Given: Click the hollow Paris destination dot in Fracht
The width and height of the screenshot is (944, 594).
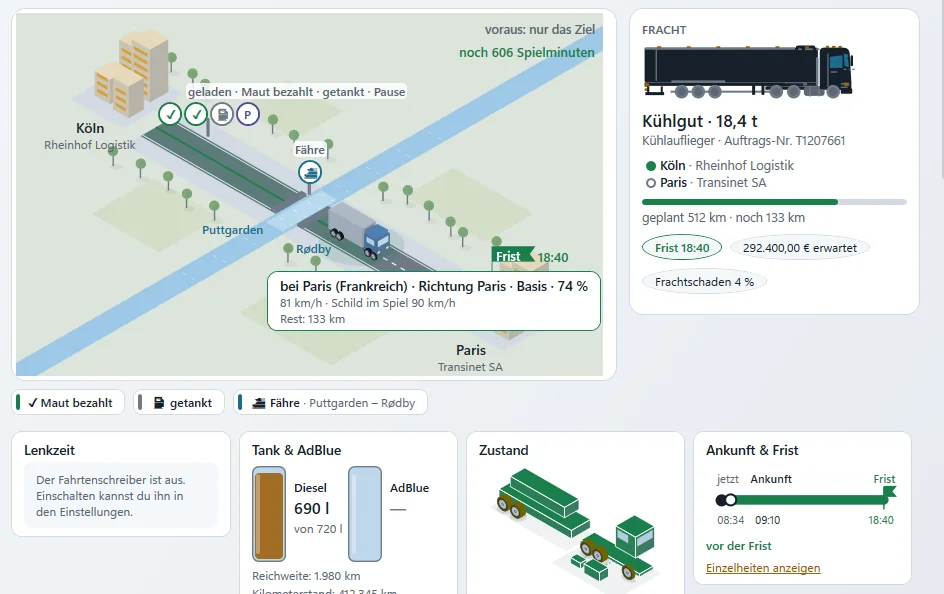Looking at the screenshot, I should (x=651, y=183).
